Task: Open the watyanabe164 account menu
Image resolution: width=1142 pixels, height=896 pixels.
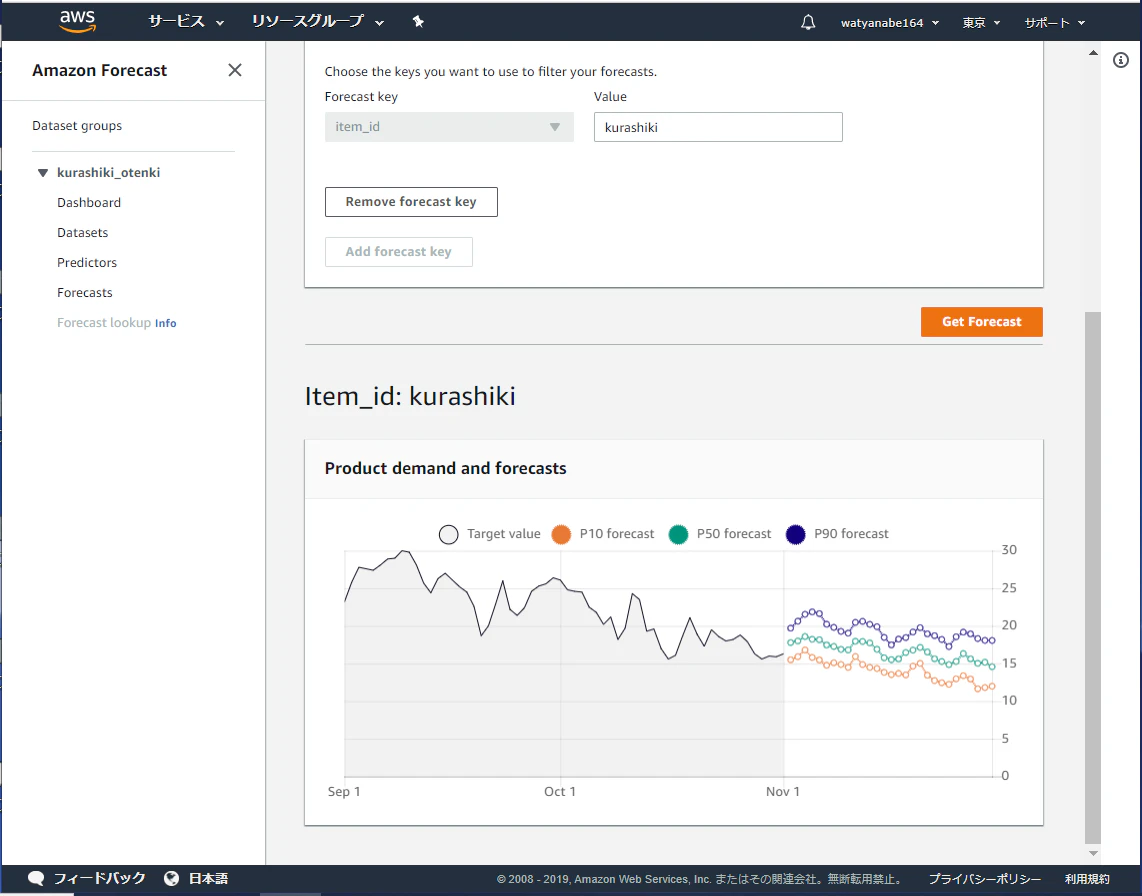Action: click(889, 23)
